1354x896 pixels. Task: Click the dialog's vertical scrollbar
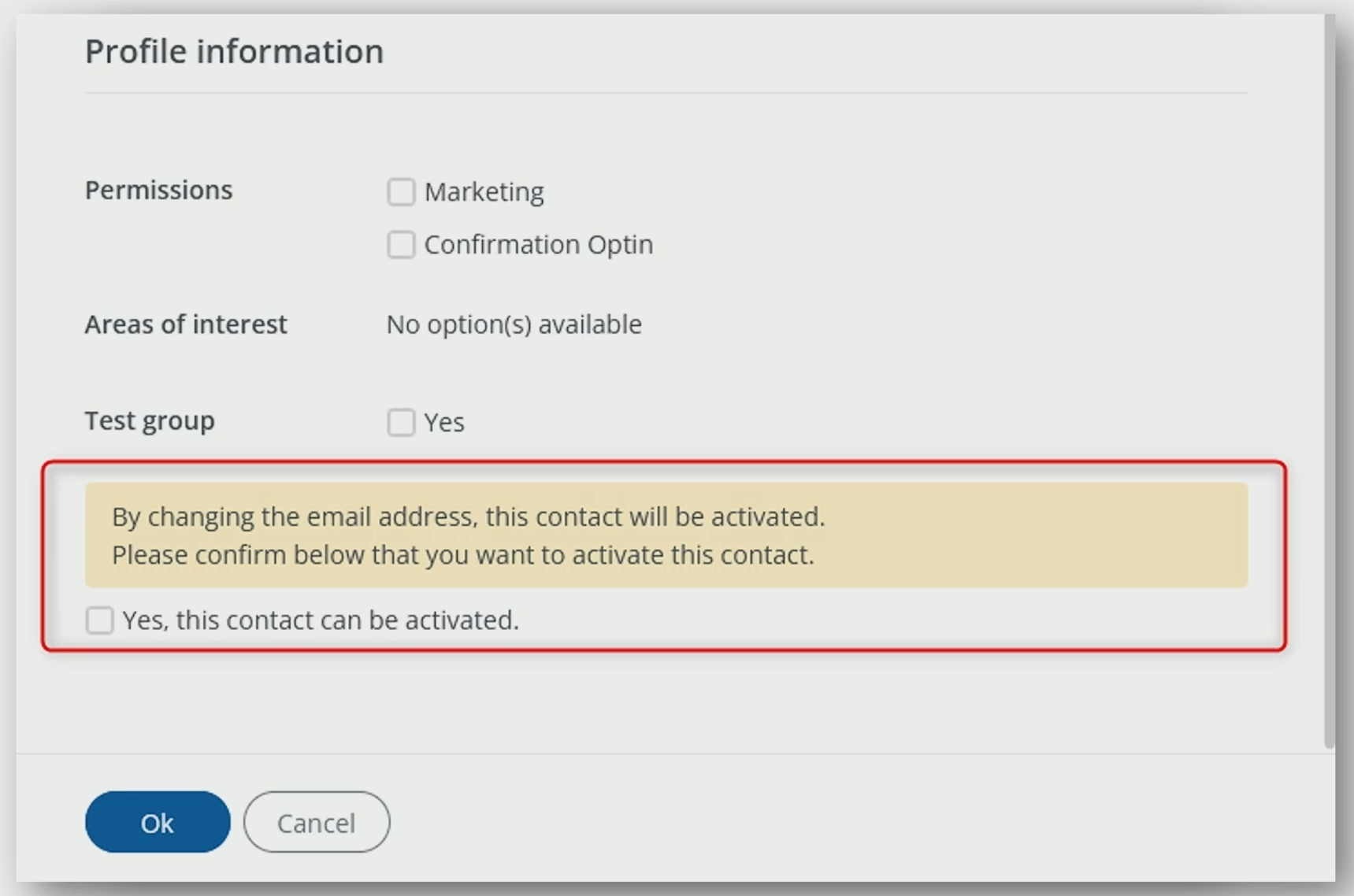click(x=1330, y=378)
